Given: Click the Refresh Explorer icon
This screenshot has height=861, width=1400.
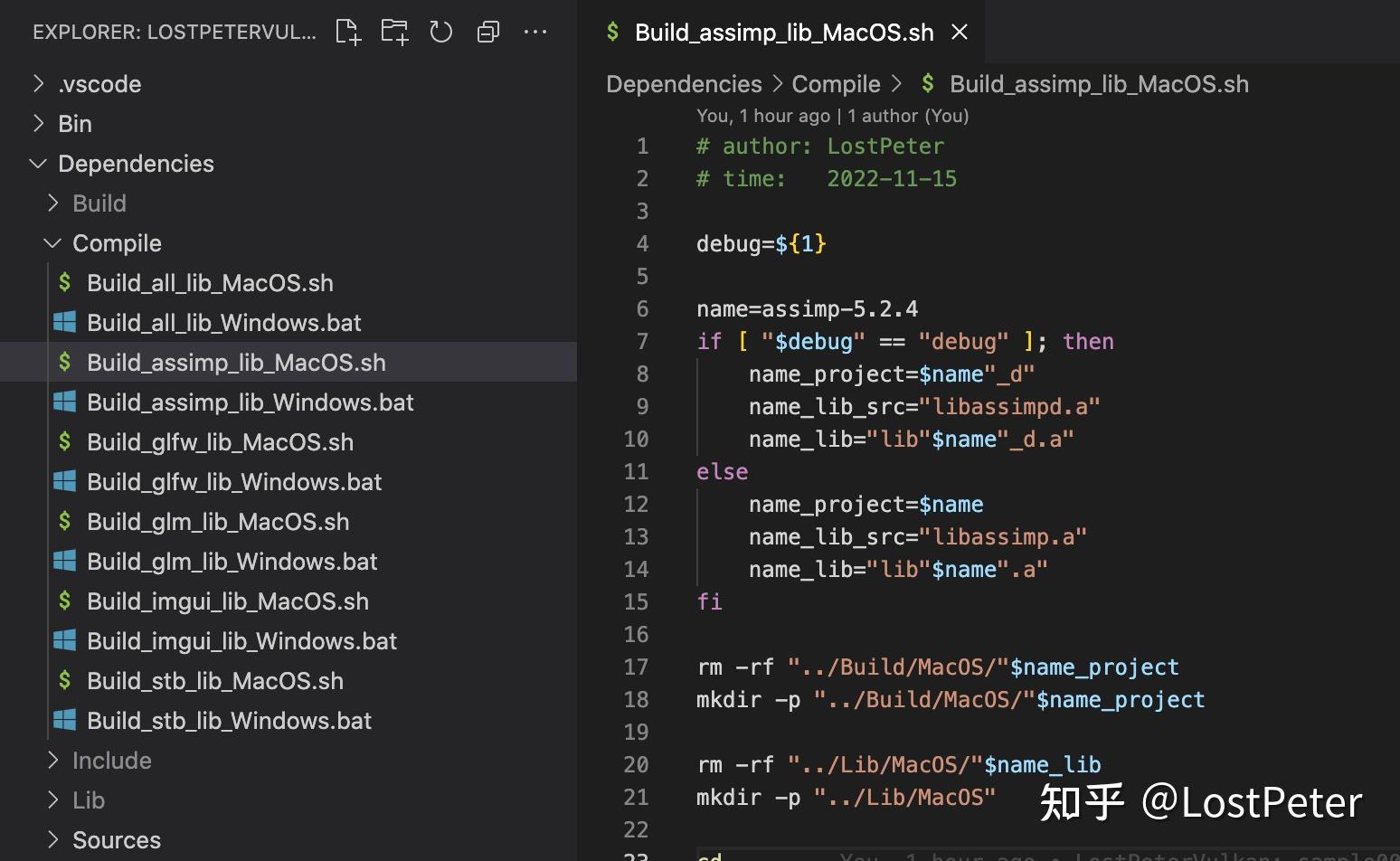Looking at the screenshot, I should pyautogui.click(x=440, y=32).
